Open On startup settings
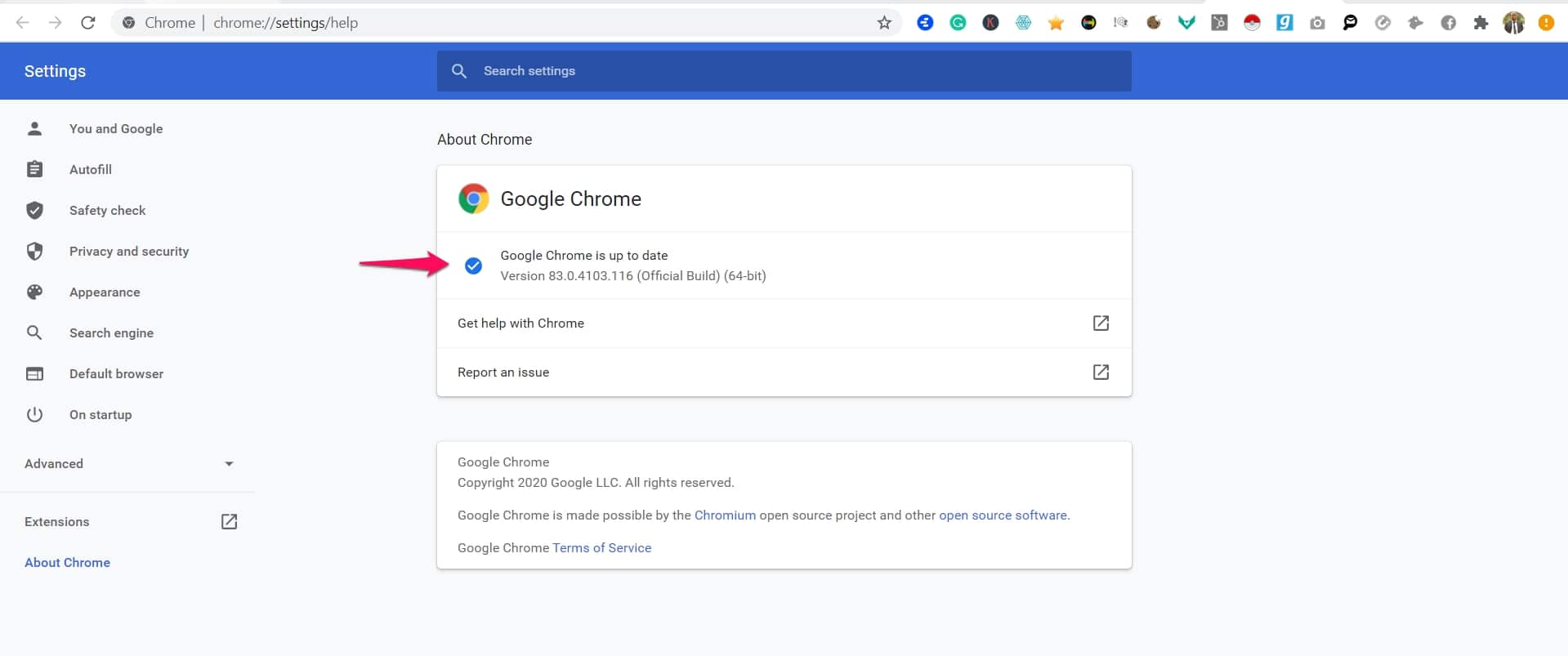Viewport: 1568px width, 656px height. coord(101,415)
